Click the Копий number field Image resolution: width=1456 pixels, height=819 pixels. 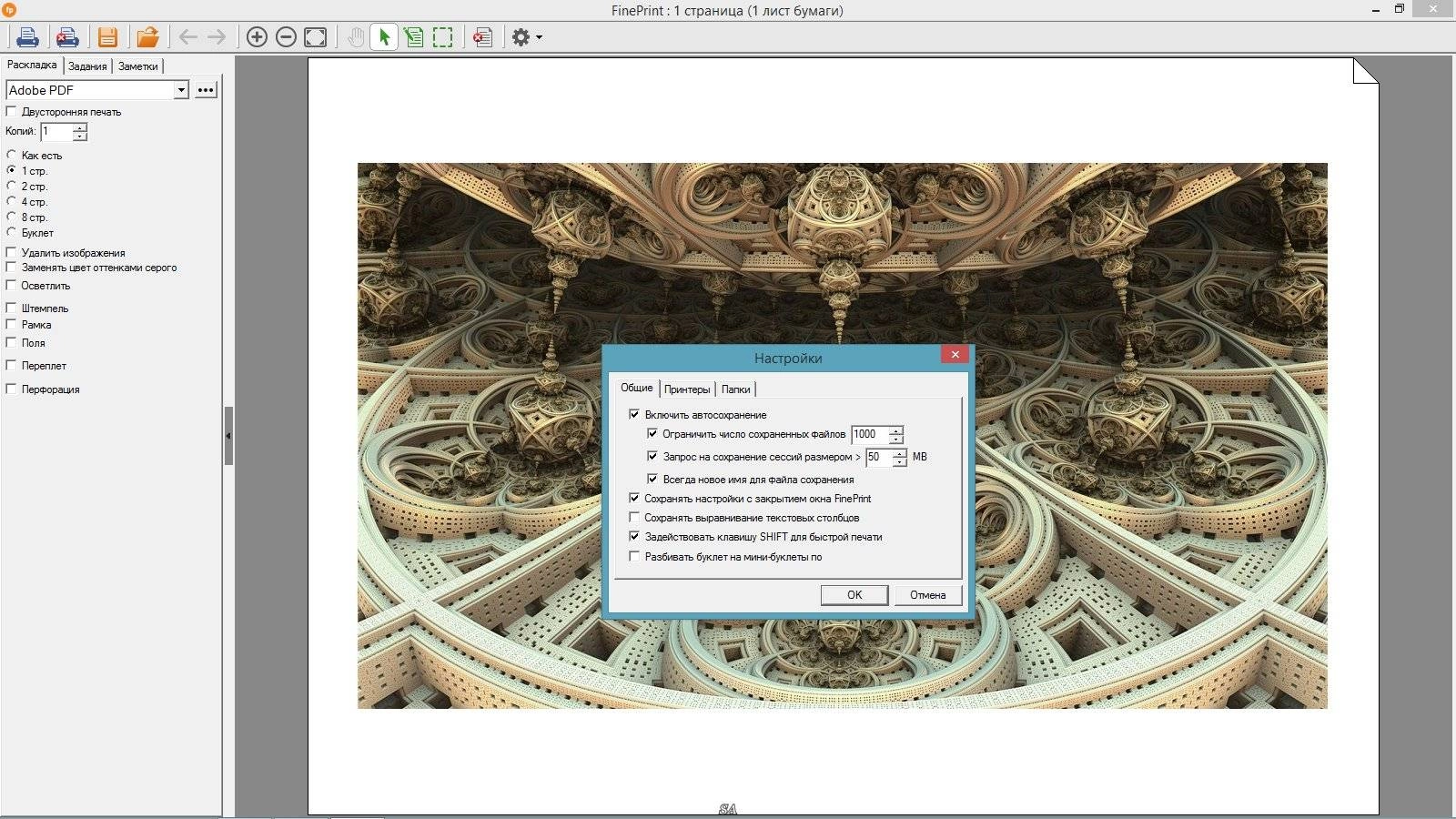pyautogui.click(x=56, y=131)
